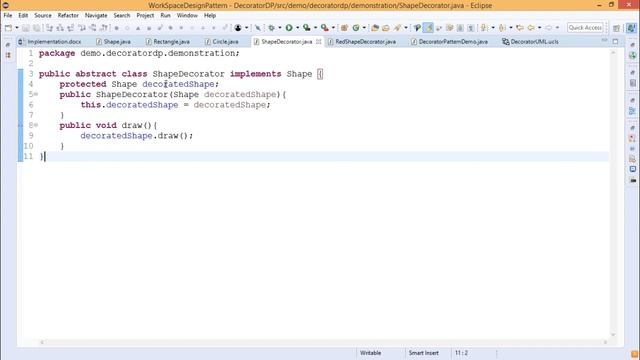
Task: Click the Skip All Breakpoints icon
Action: click(258, 28)
